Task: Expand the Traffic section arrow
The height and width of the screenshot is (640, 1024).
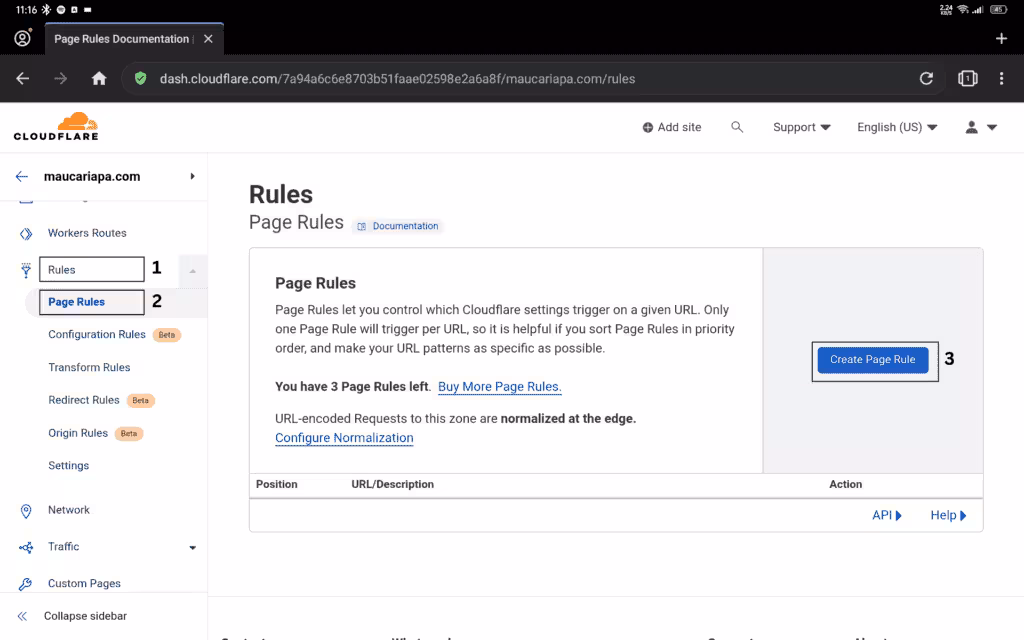Action: pyautogui.click(x=193, y=548)
